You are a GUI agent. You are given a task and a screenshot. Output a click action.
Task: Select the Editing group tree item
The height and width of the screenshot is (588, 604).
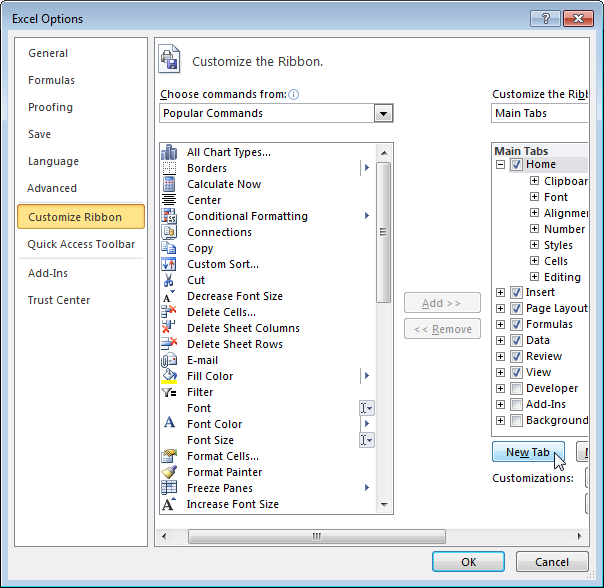tap(562, 277)
